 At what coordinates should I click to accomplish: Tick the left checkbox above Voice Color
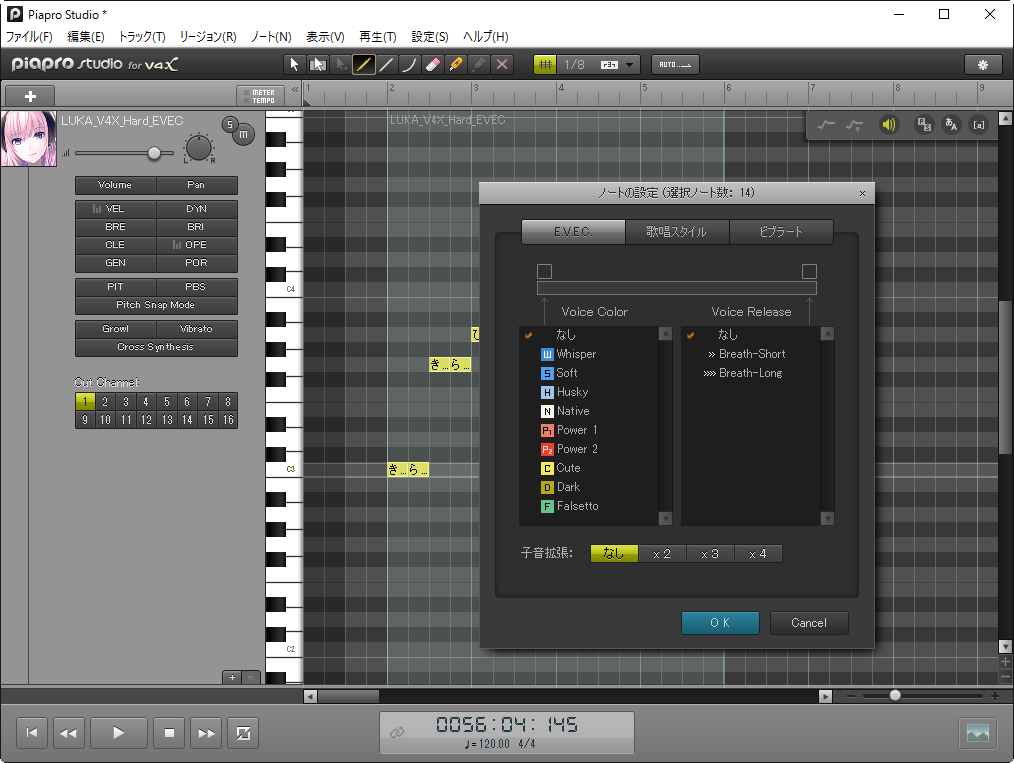click(545, 271)
